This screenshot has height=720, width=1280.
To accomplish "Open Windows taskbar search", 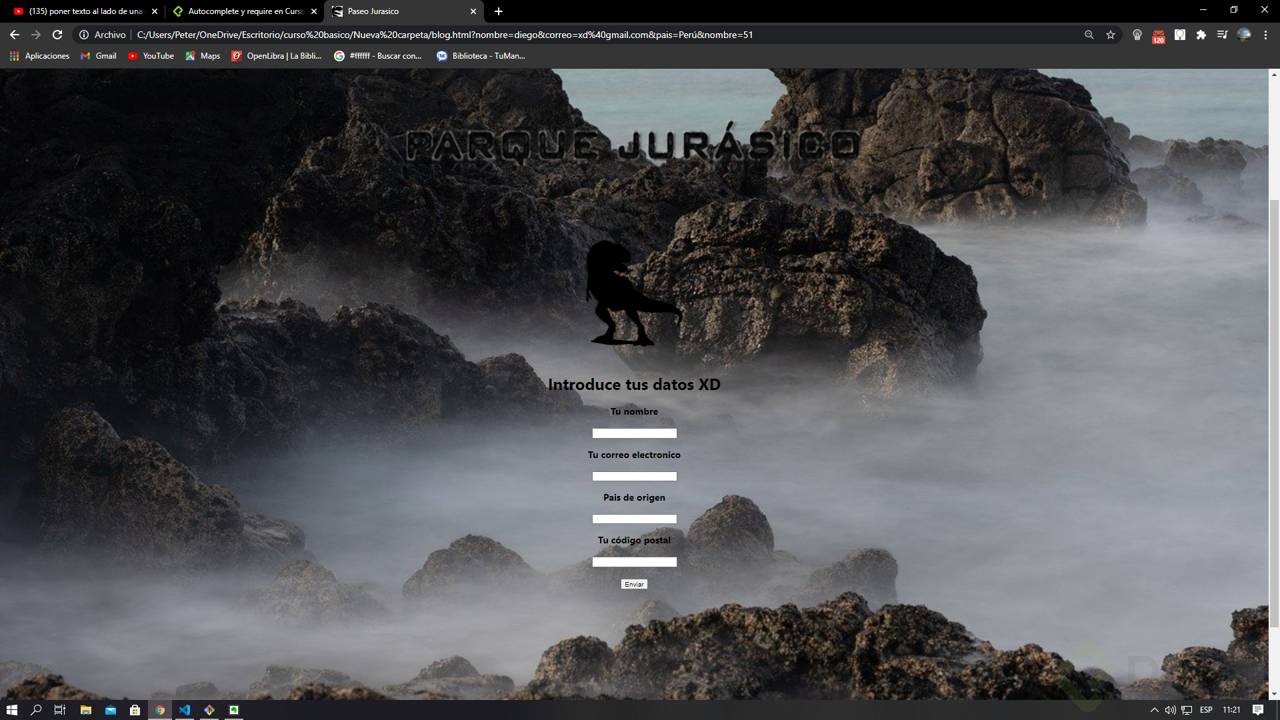I will (36, 710).
